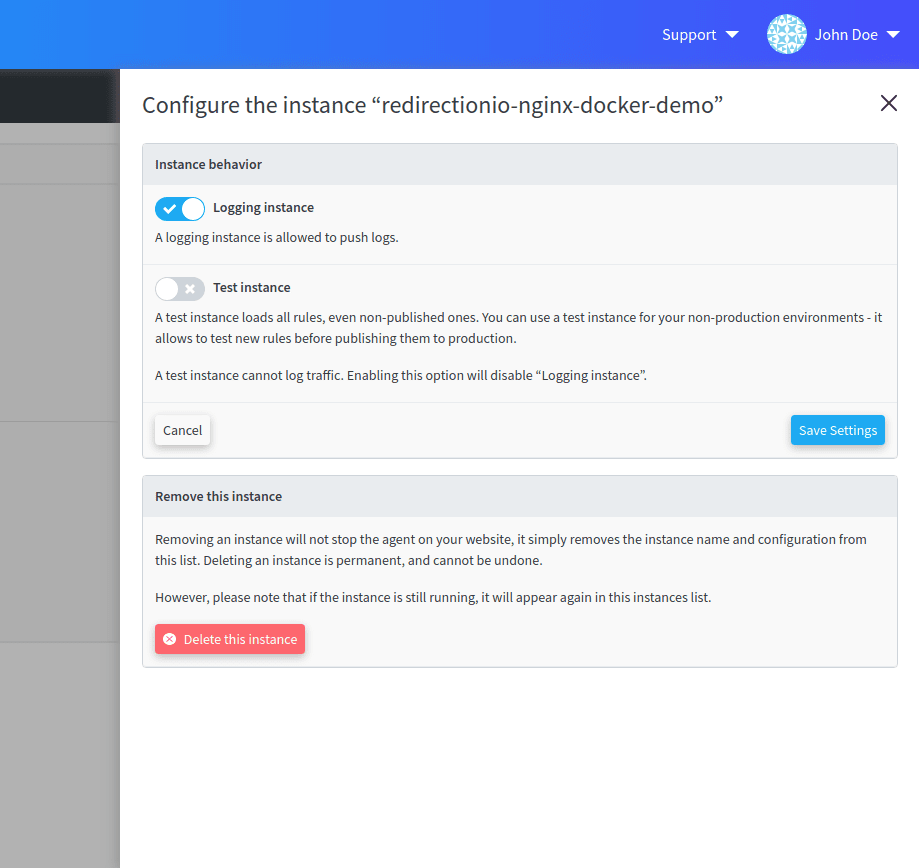Screen dimensions: 919x868
Task: Click the dimmed backdrop left of the panel
Action: pyautogui.click(x=60, y=500)
